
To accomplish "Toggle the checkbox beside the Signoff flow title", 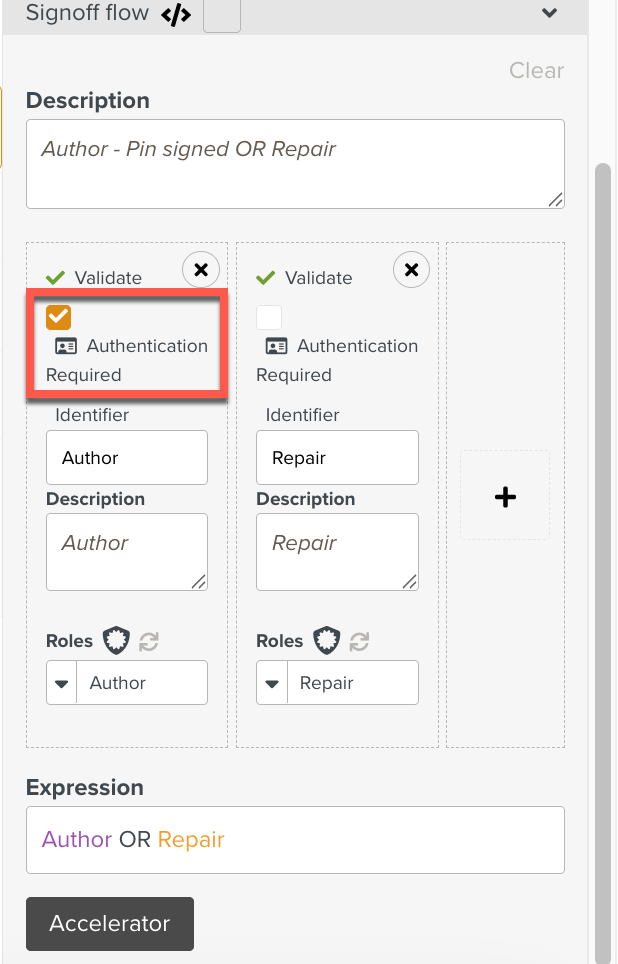I will pos(221,15).
